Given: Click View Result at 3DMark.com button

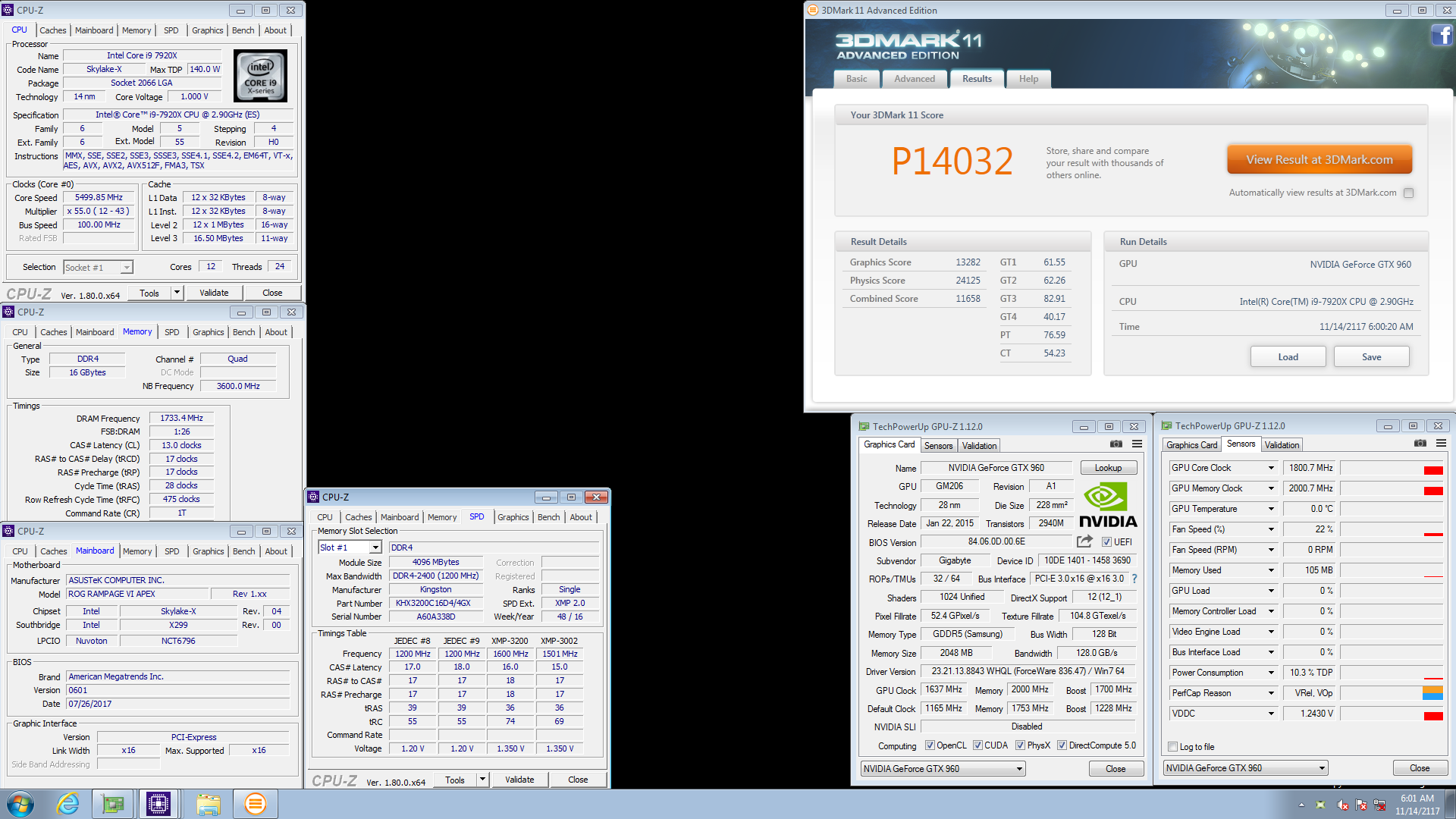Looking at the screenshot, I should (x=1319, y=160).
